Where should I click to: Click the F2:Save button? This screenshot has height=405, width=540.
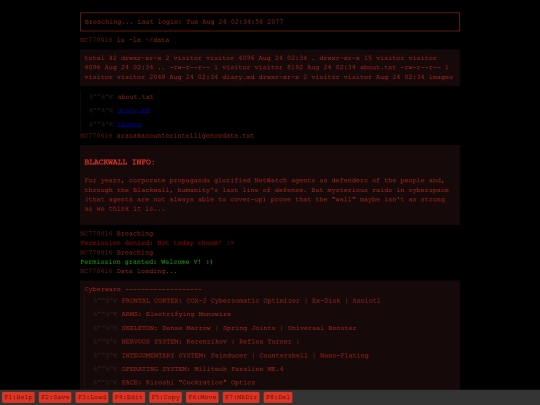point(55,397)
